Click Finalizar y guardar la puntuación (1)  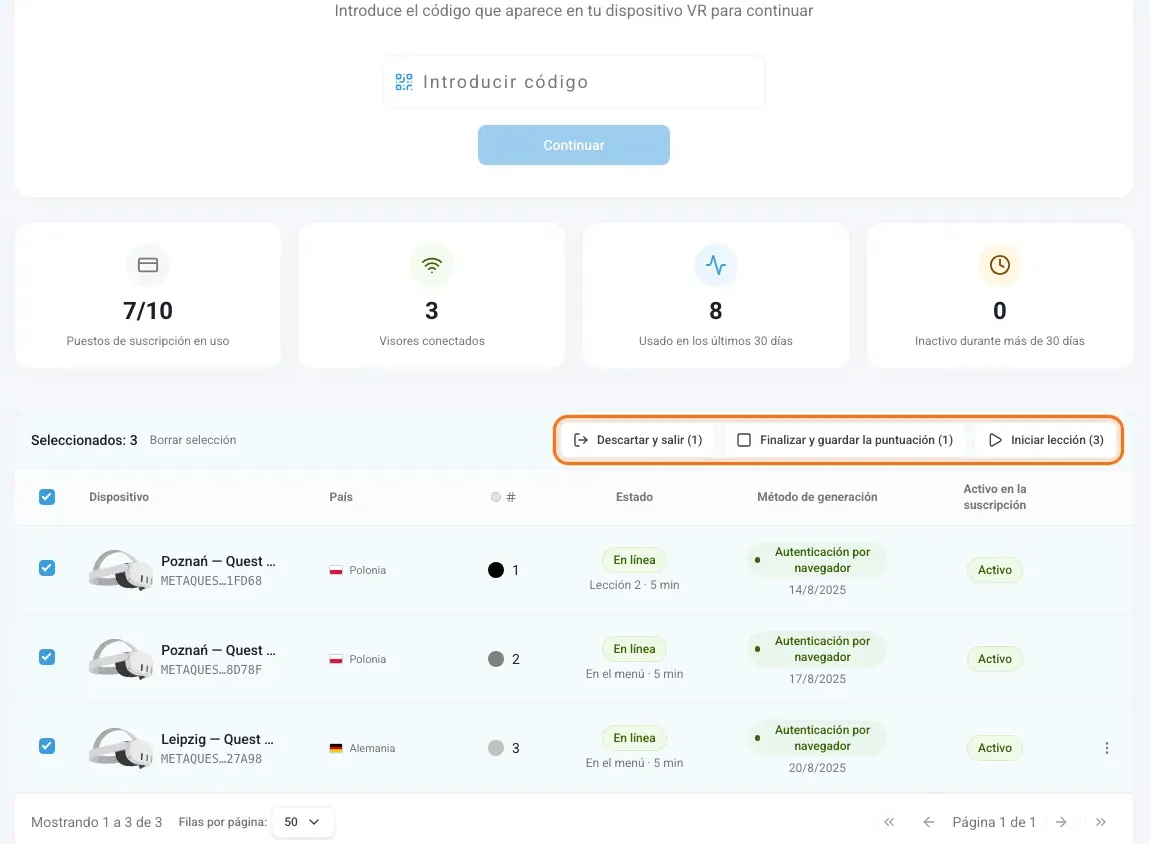(845, 440)
